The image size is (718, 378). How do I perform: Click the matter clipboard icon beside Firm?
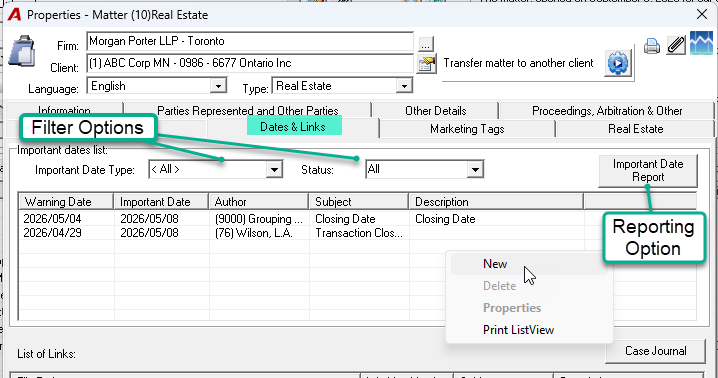tap(22, 51)
